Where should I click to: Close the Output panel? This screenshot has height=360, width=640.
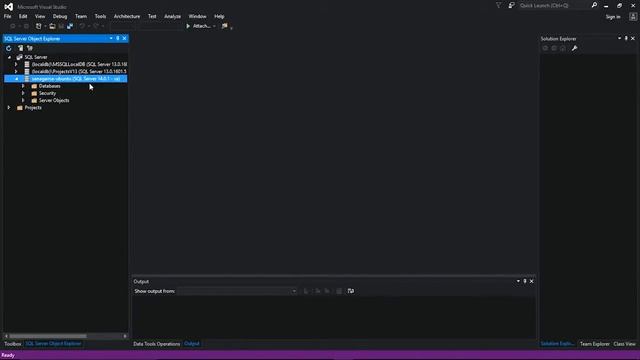pos(531,281)
